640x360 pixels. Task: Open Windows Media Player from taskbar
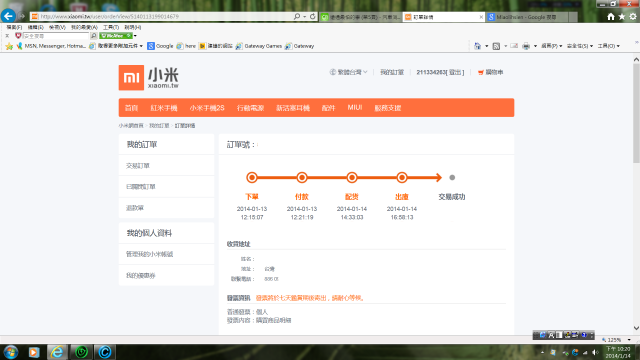tap(33, 352)
